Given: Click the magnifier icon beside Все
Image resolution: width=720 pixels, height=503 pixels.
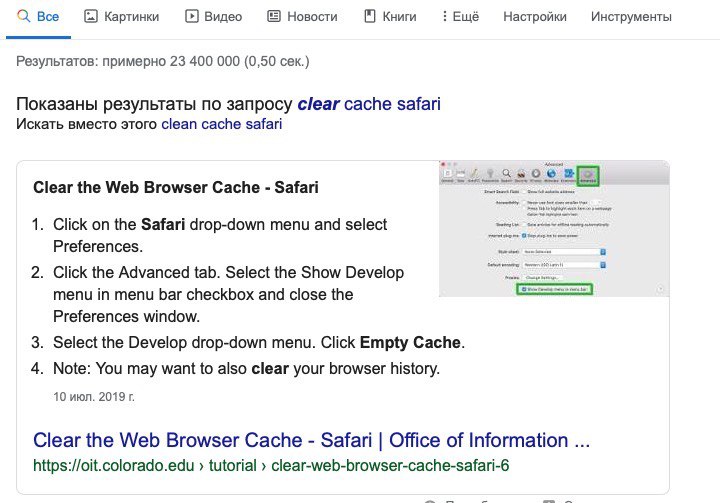Looking at the screenshot, I should tap(23, 17).
